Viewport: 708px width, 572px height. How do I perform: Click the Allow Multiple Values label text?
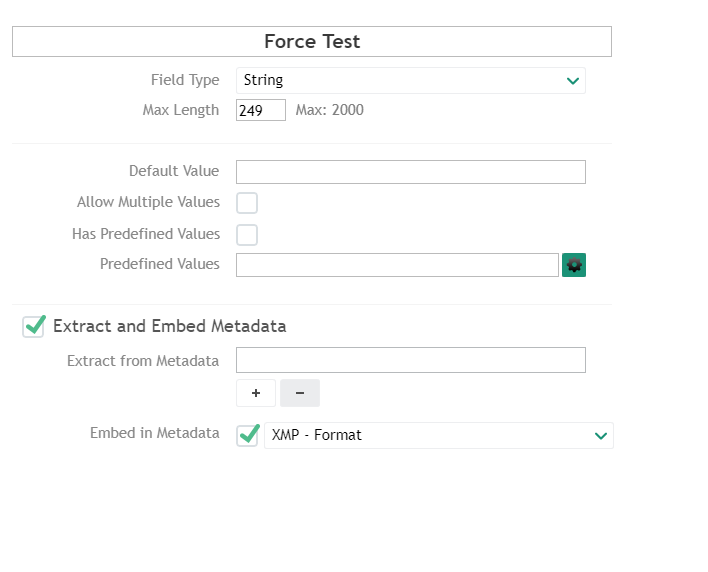pos(148,202)
